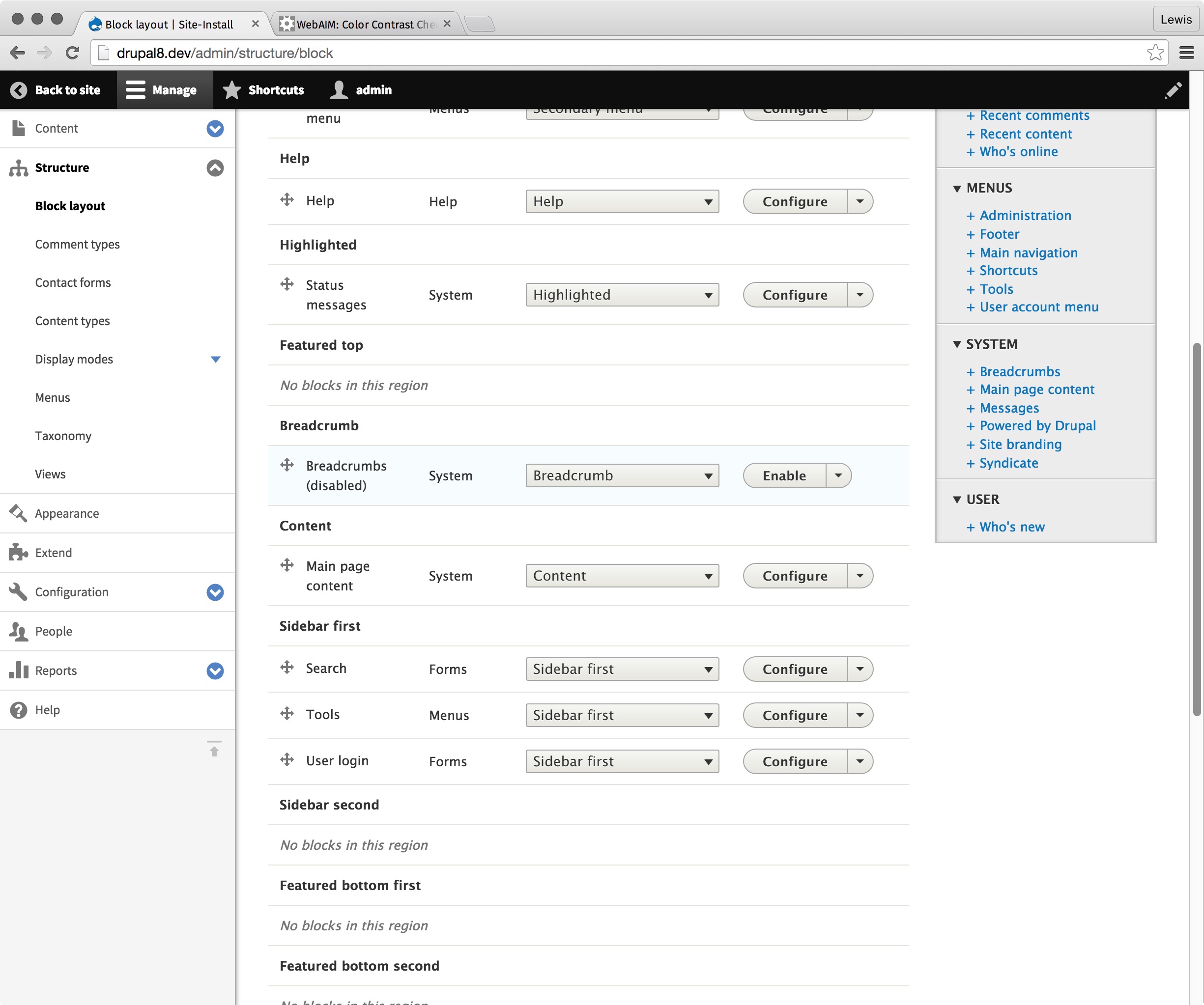1204x1005 pixels.
Task: Click the sidebar orientation toggle arrow icon
Action: coord(214,749)
